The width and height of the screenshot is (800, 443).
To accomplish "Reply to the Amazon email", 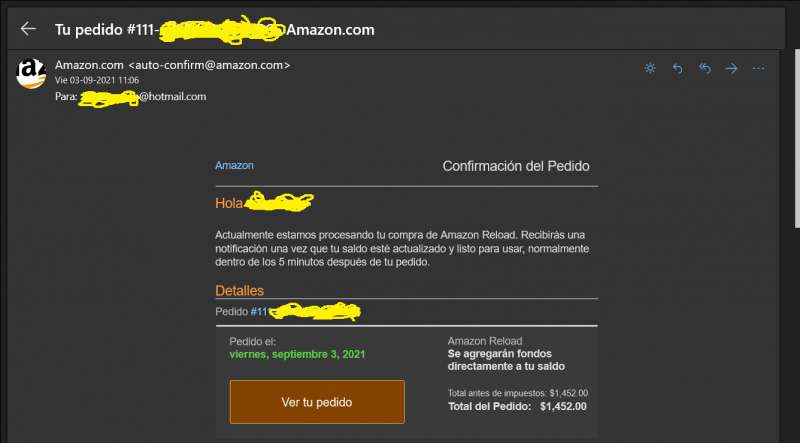I will pyautogui.click(x=678, y=68).
